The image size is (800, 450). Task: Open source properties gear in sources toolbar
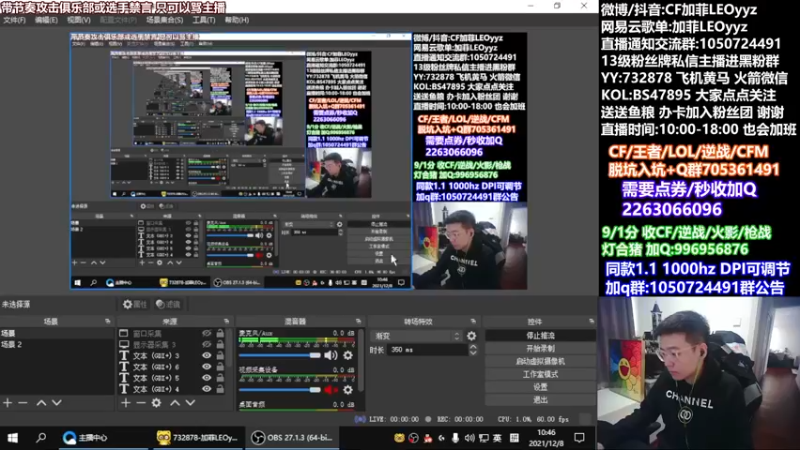(157, 403)
